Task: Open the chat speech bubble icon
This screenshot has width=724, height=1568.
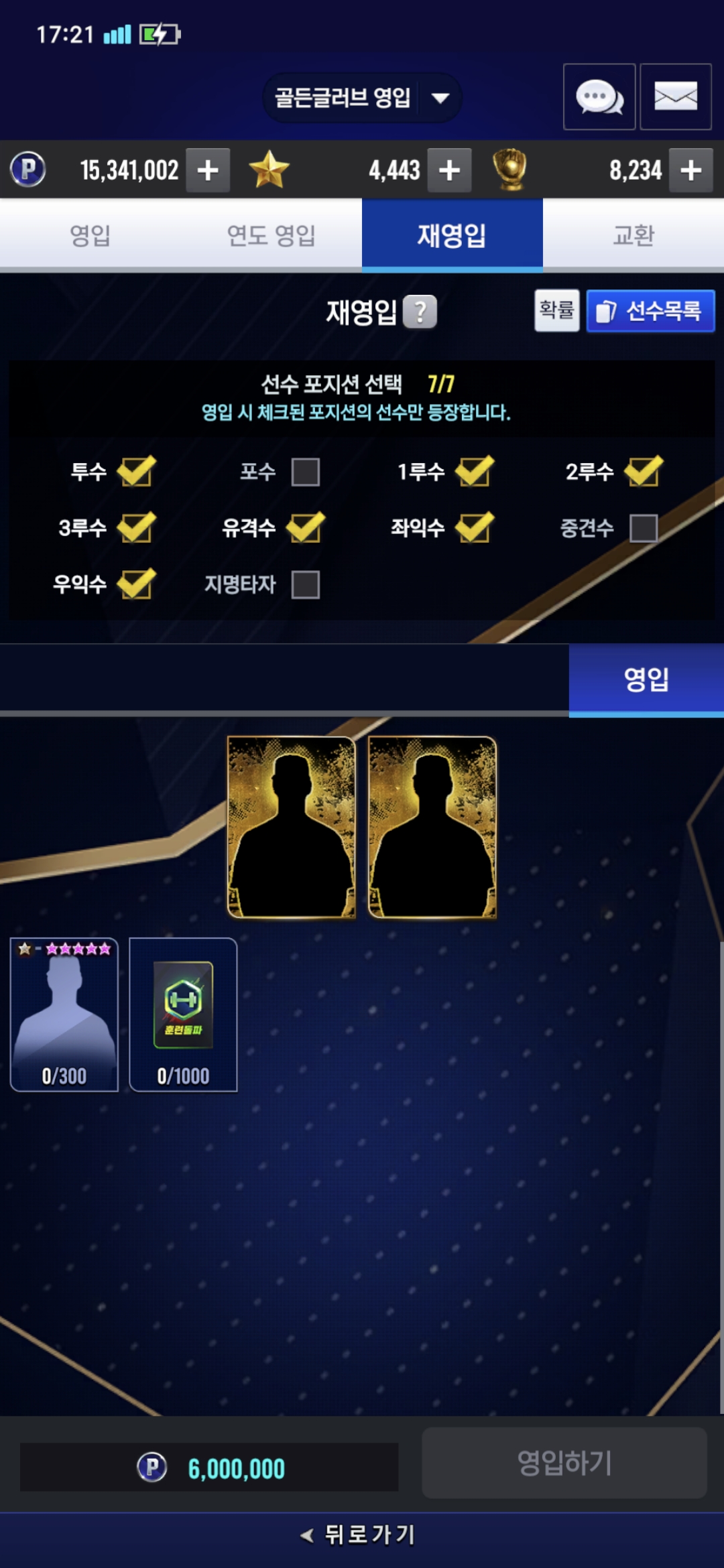Action: click(599, 96)
